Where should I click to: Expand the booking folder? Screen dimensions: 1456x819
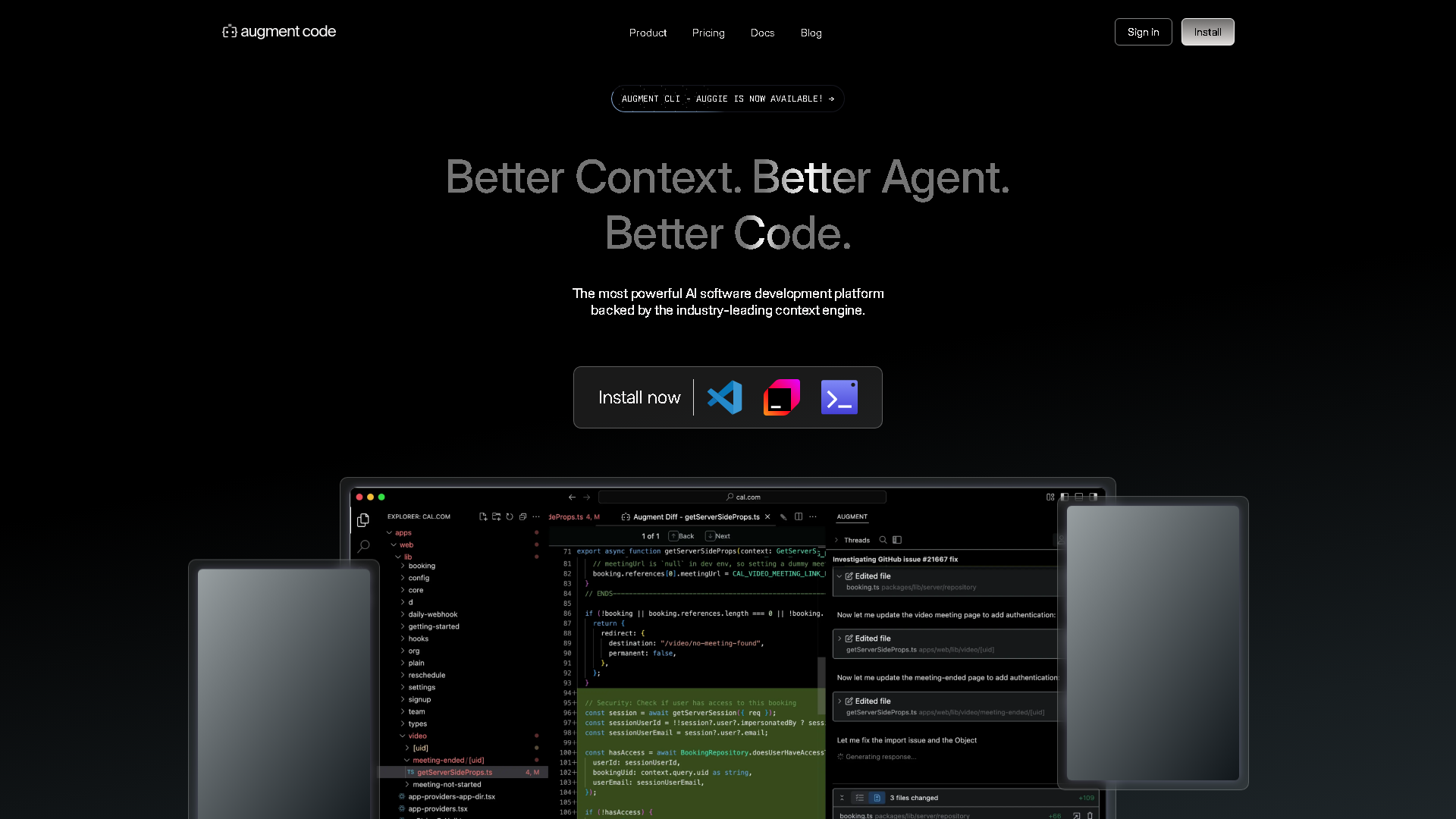click(418, 566)
